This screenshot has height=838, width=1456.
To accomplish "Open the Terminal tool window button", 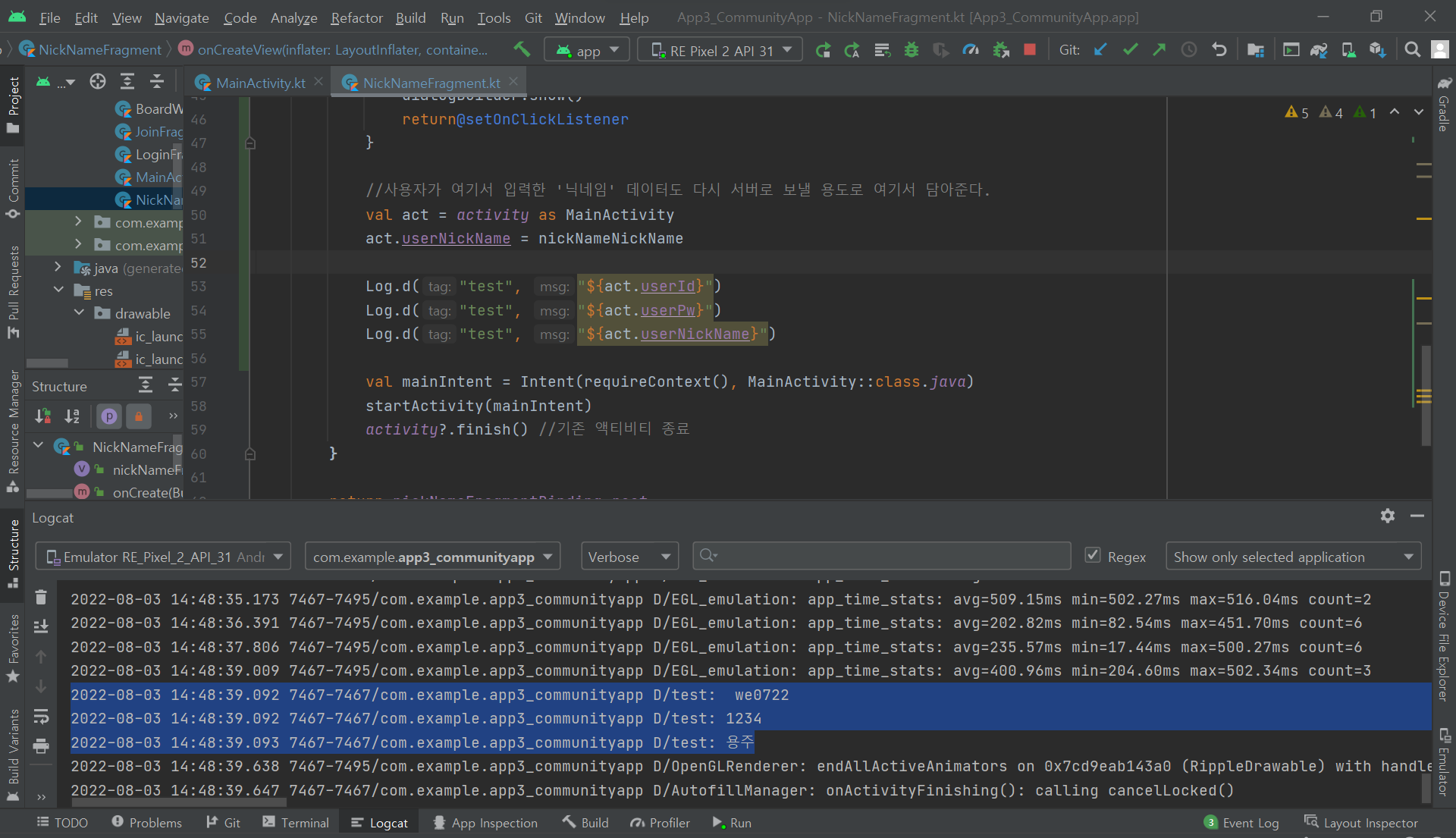I will coord(296,823).
